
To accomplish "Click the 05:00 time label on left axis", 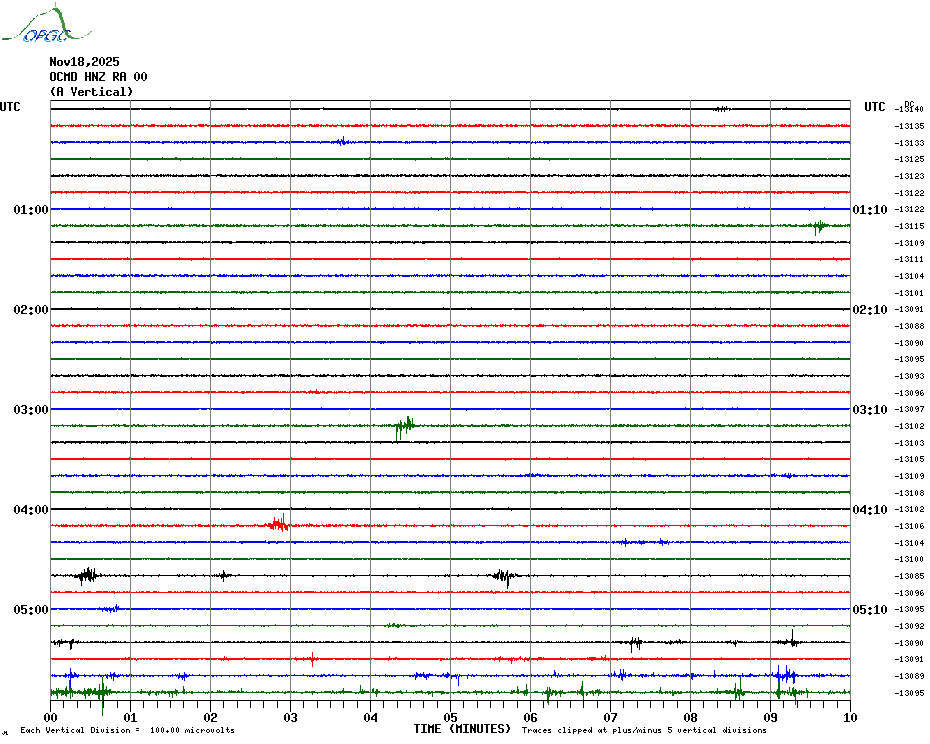I will (x=31, y=610).
